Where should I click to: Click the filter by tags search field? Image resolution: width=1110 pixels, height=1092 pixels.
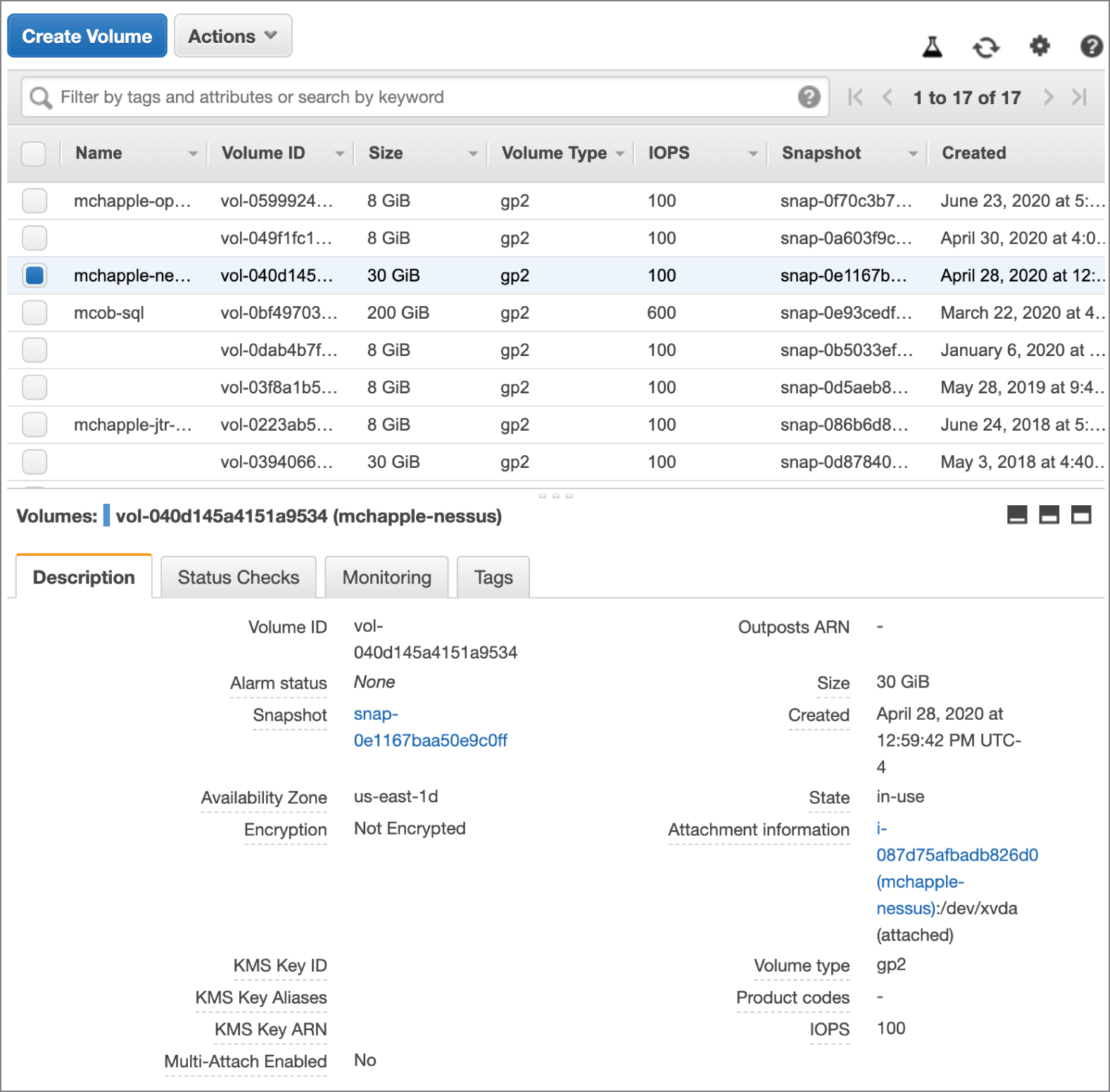coord(425,97)
